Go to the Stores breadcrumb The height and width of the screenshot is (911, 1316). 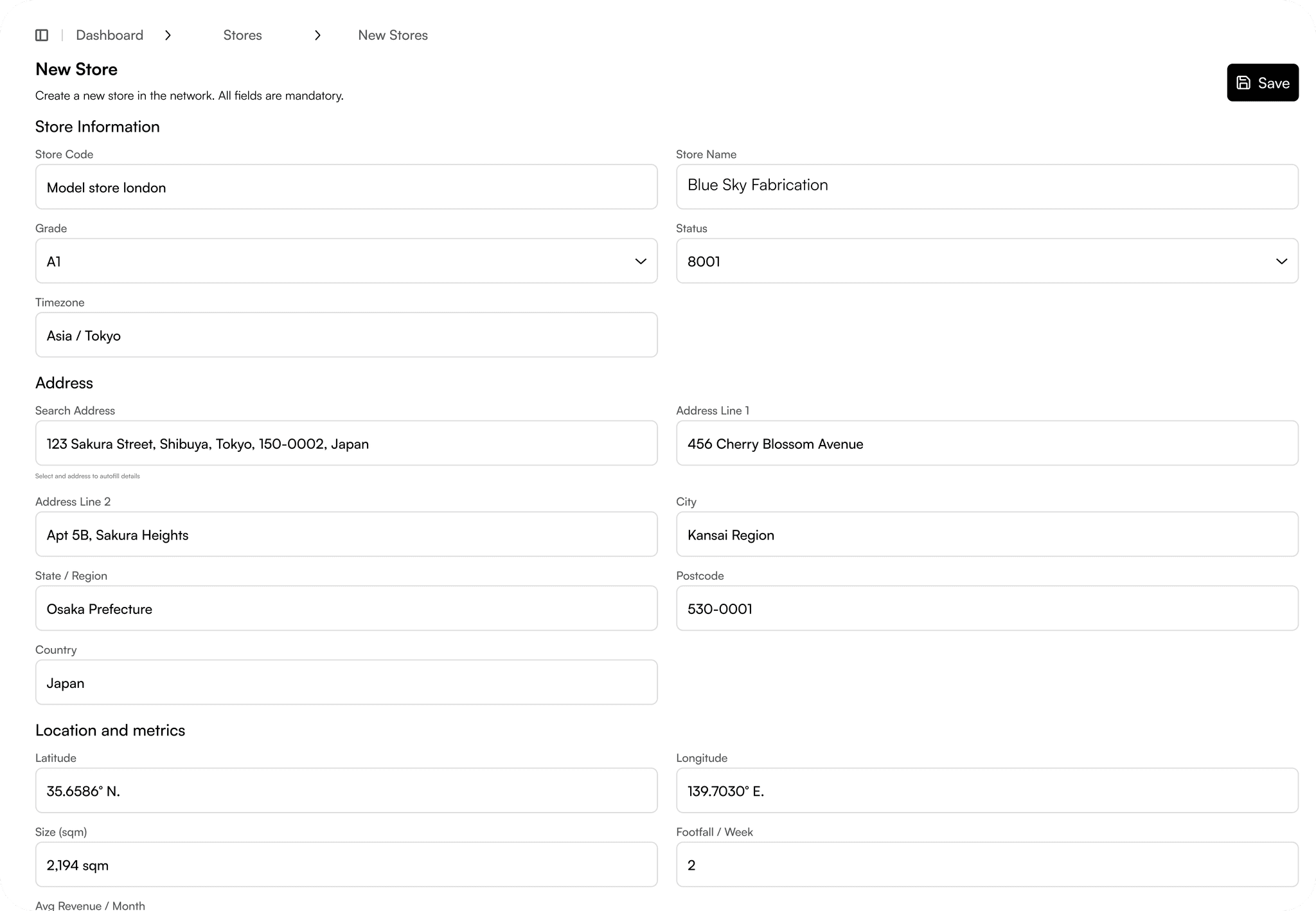click(x=242, y=35)
